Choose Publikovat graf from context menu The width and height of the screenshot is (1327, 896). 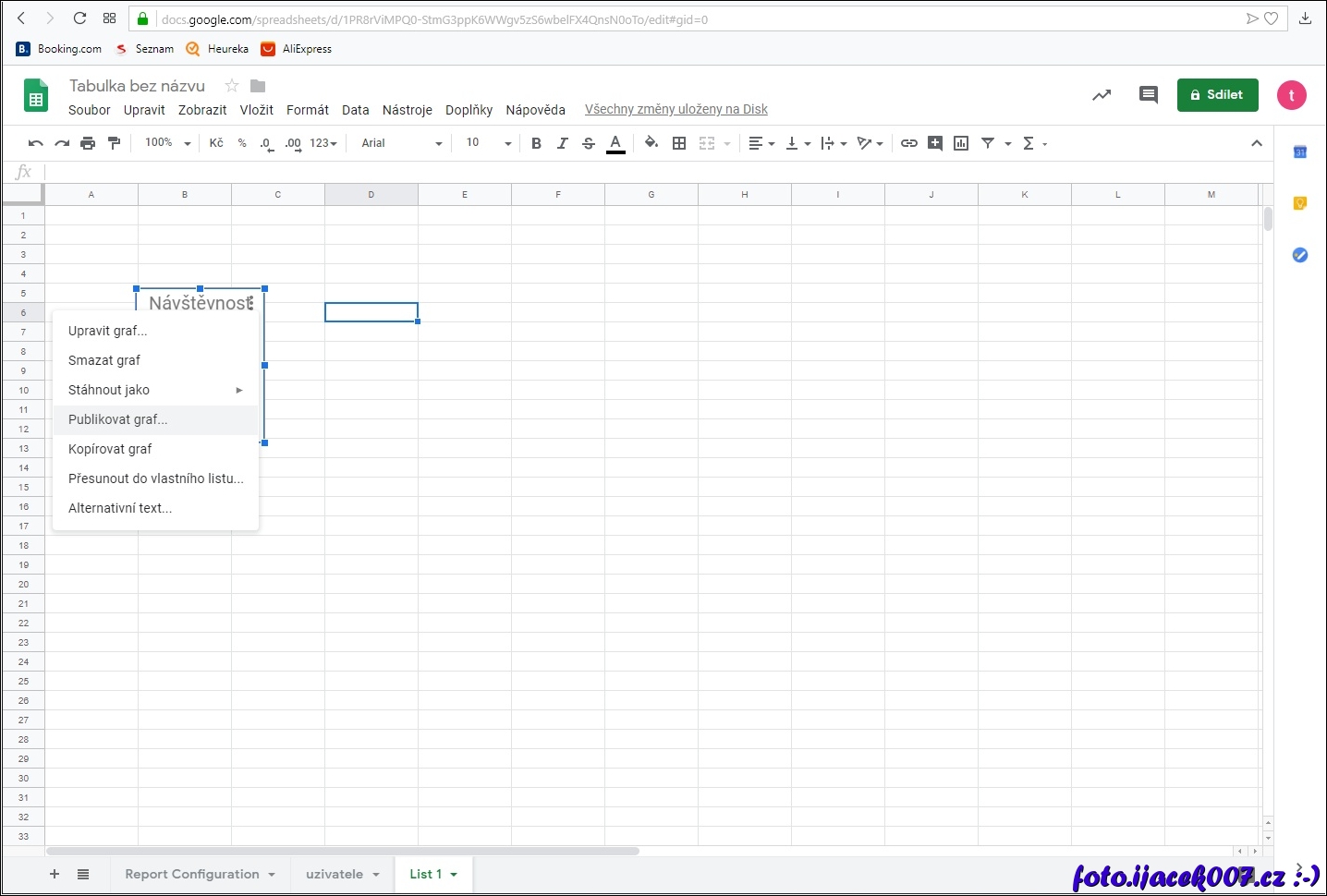(x=118, y=419)
